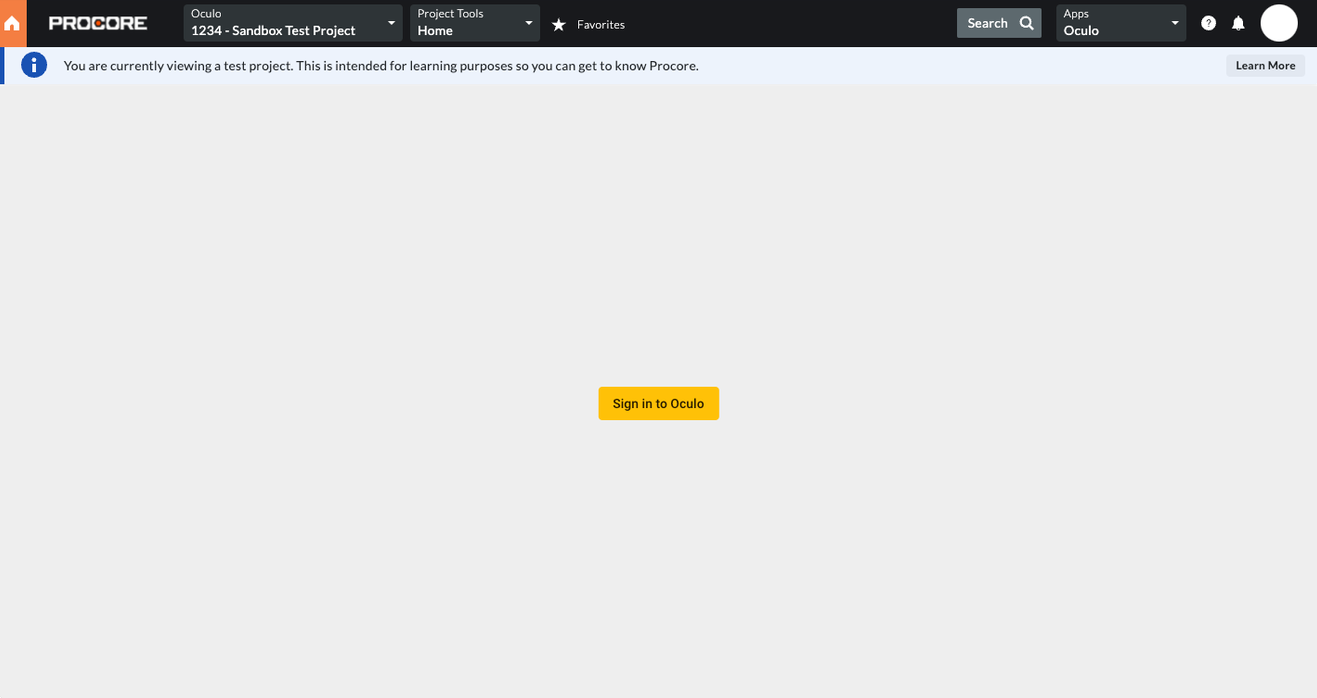The height and width of the screenshot is (698, 1317).
Task: Open notifications with the bell icon
Action: pos(1238,22)
